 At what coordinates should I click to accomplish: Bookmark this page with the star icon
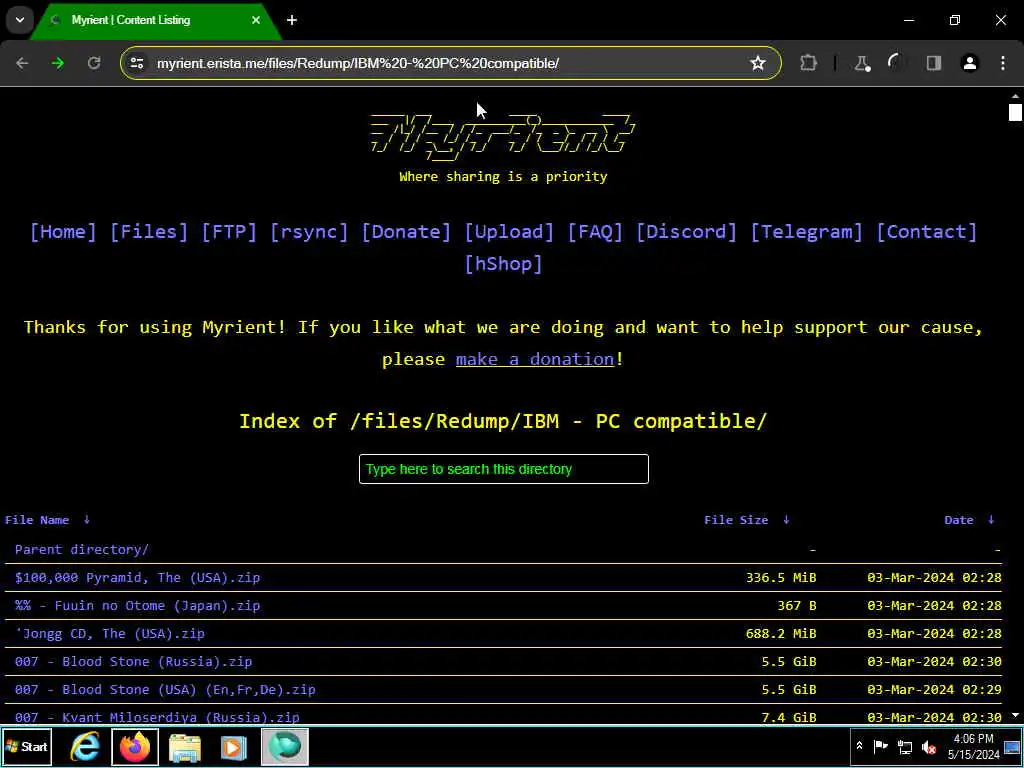758,63
